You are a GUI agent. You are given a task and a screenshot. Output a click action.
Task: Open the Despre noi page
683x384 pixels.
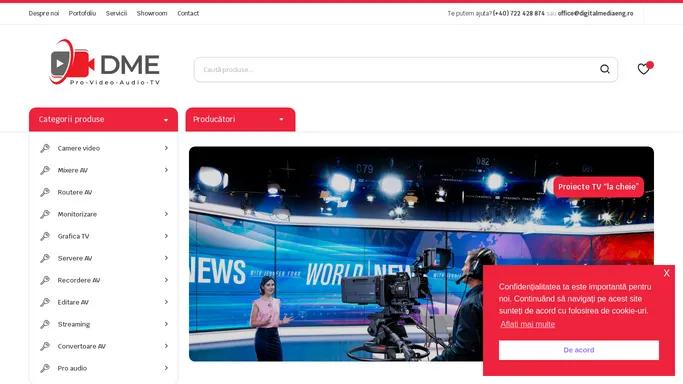(x=44, y=13)
